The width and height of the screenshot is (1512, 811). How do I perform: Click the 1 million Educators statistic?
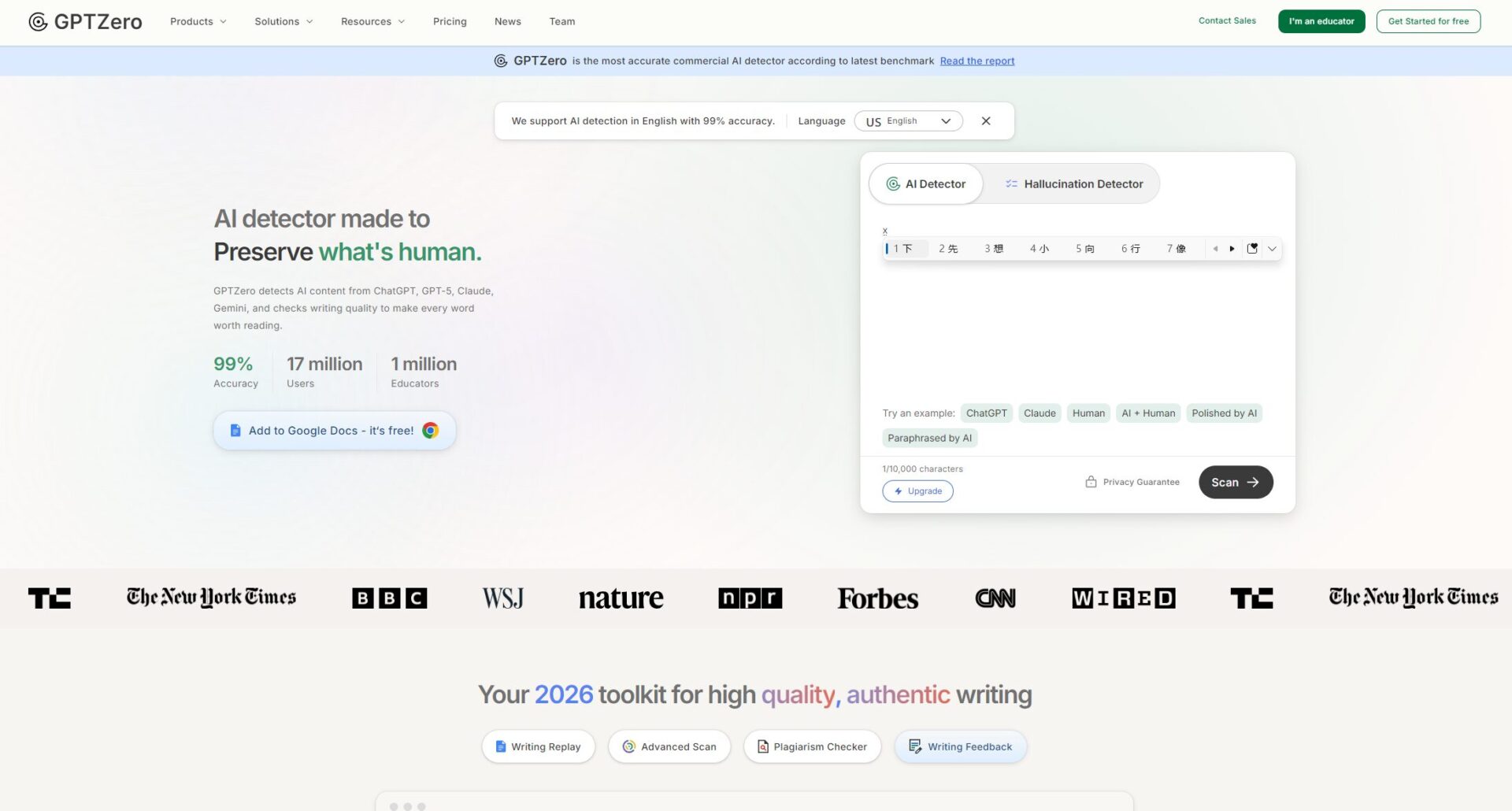coord(424,372)
